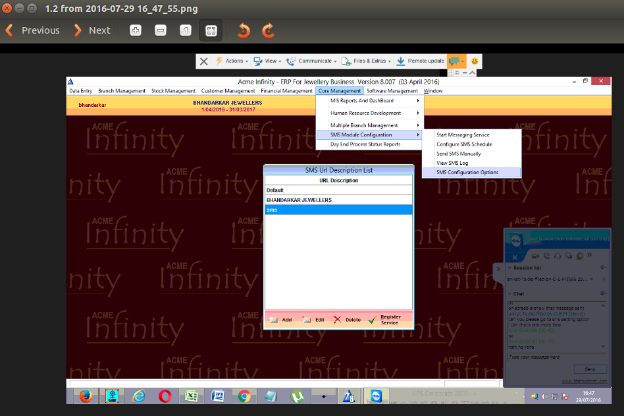624x416 pixels.
Task: Open the Window menu
Action: coord(433,91)
